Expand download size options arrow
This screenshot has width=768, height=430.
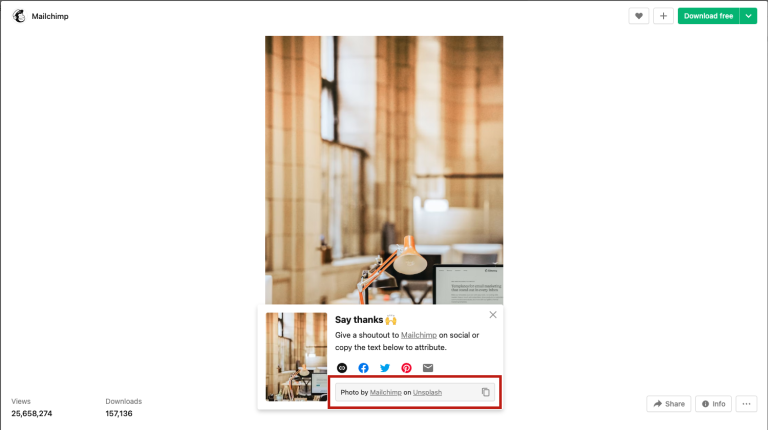[748, 16]
